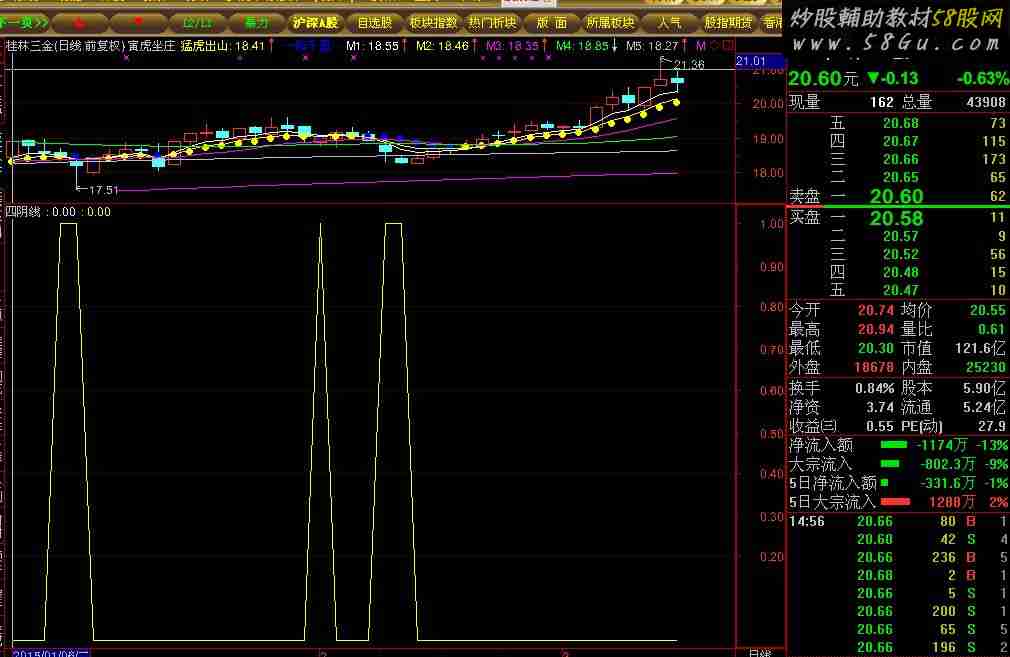The height and width of the screenshot is (657, 1010).
Task: Click the small red square icon beside M
Action: [x=728, y=46]
